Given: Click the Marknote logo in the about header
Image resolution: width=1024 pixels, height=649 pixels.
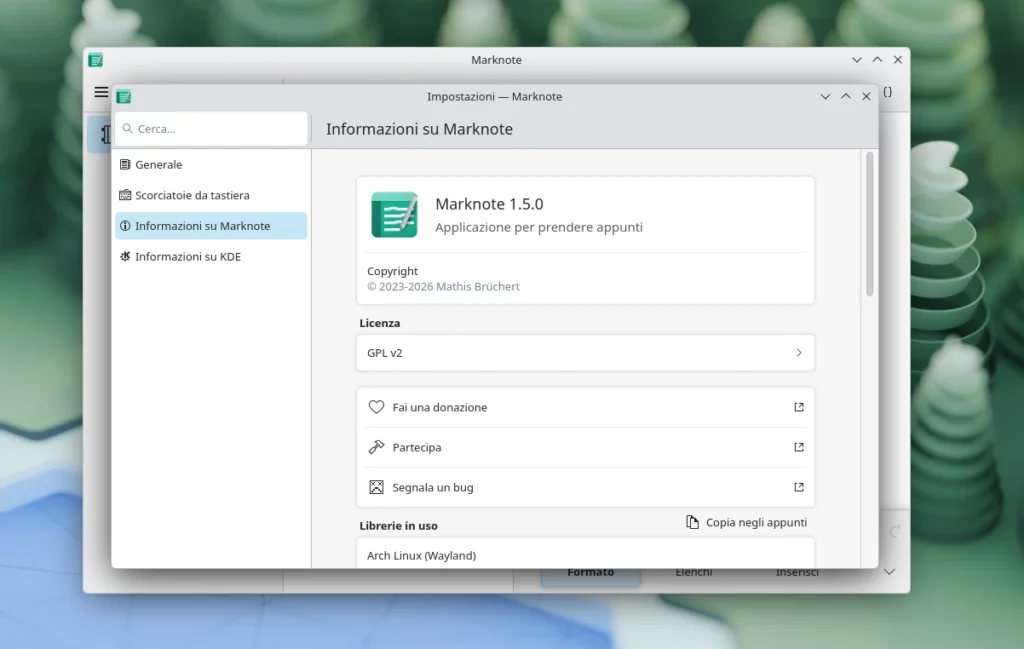Looking at the screenshot, I should pyautogui.click(x=395, y=213).
